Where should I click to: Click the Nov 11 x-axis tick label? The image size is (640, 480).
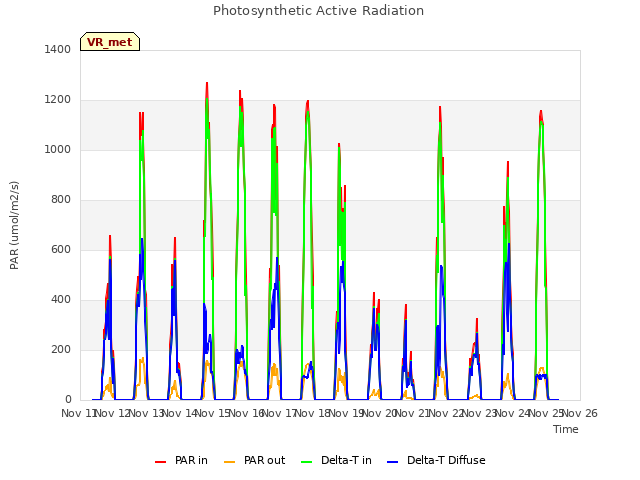(x=79, y=413)
